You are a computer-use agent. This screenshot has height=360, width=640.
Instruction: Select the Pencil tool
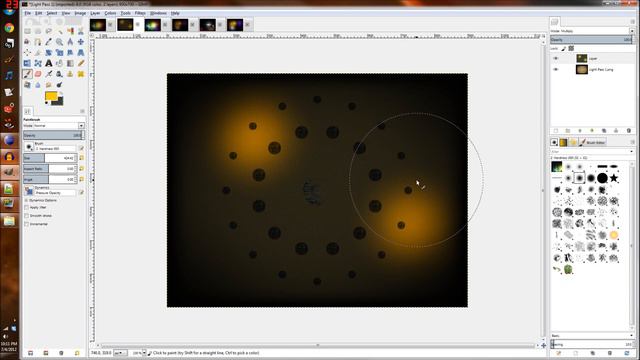pyautogui.click(x=81, y=63)
